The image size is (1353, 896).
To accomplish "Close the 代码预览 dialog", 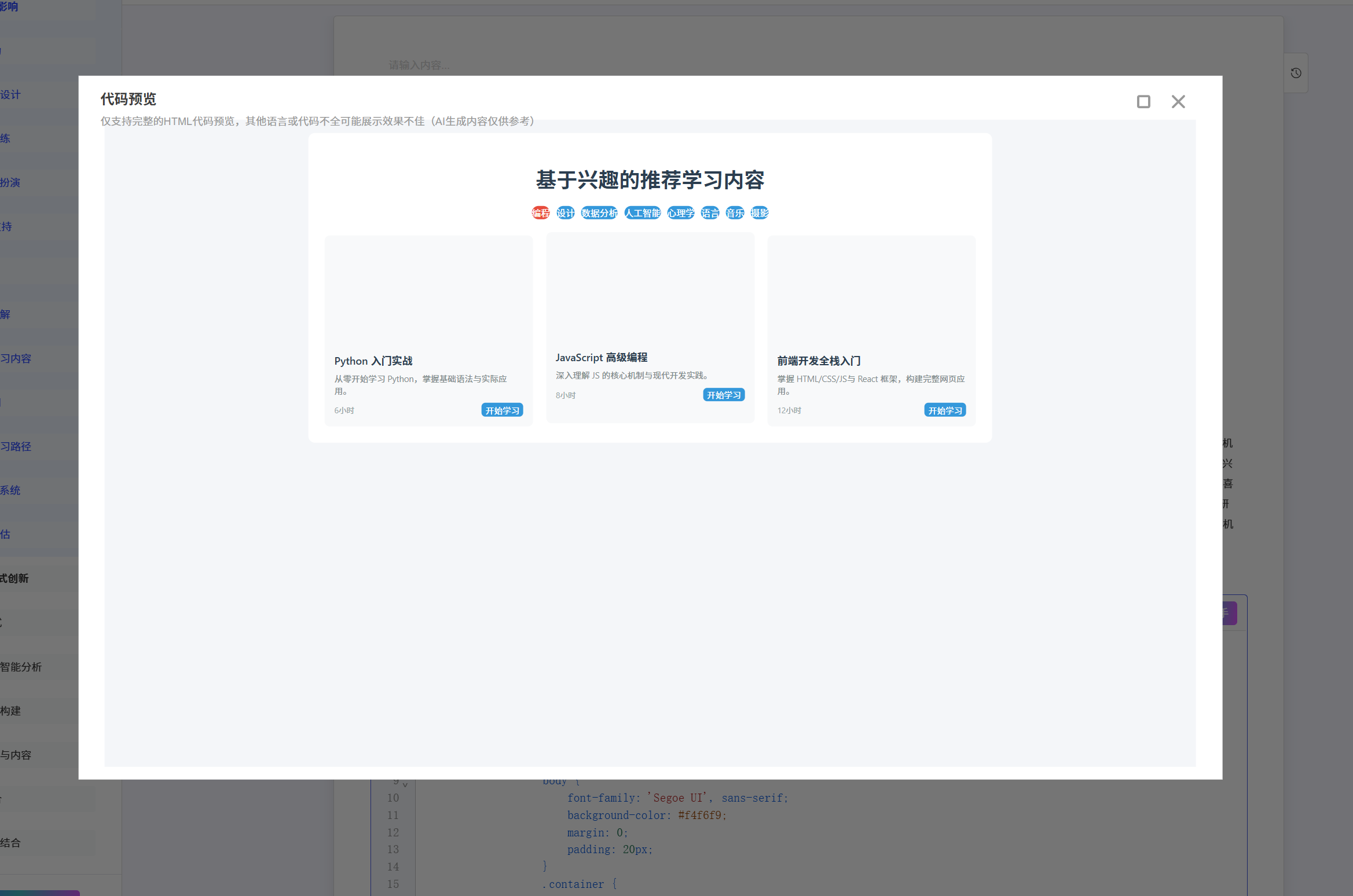I will tap(1178, 102).
